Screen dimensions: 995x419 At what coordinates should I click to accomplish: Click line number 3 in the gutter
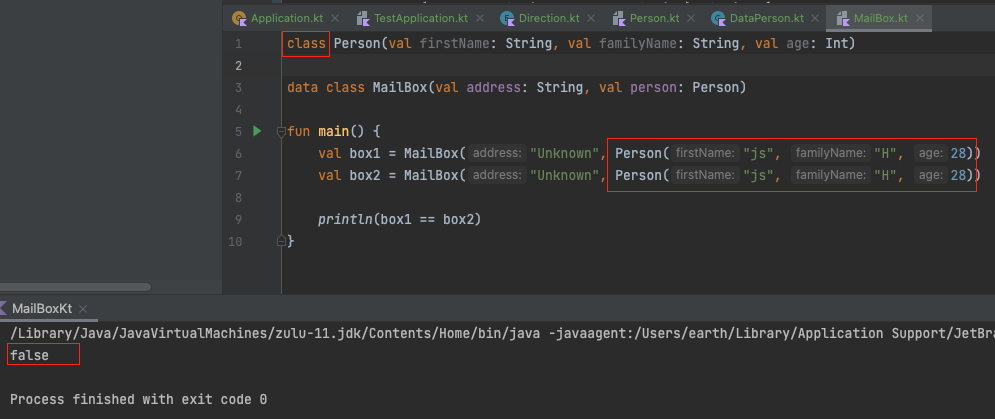click(238, 88)
